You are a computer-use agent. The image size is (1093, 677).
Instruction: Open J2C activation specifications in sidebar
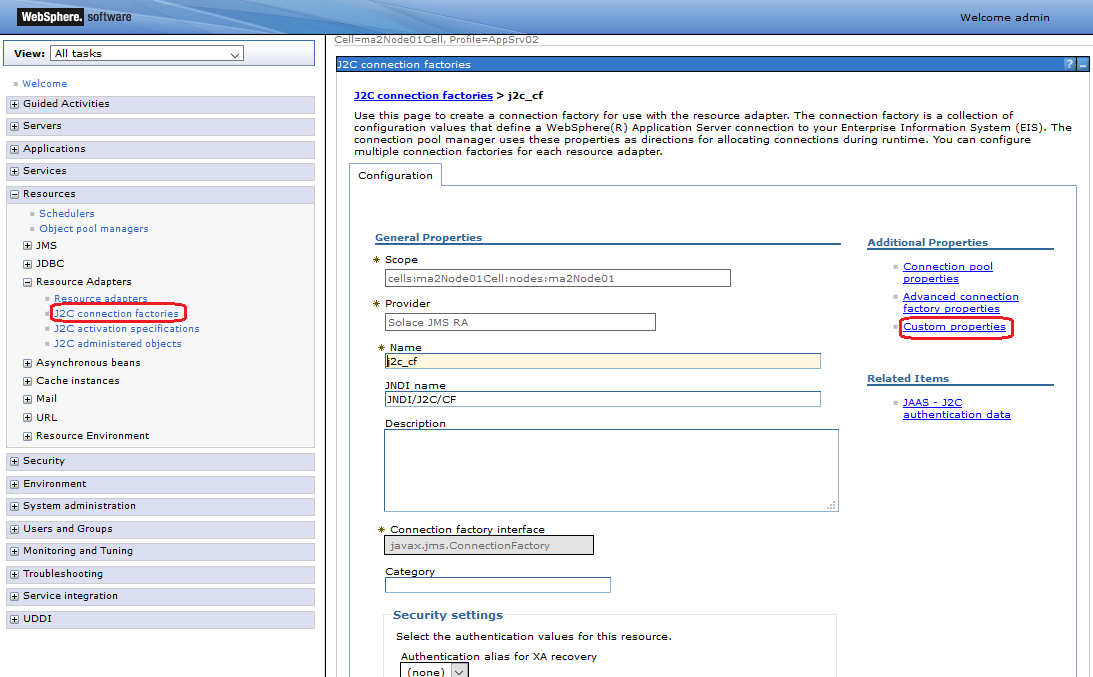click(126, 329)
